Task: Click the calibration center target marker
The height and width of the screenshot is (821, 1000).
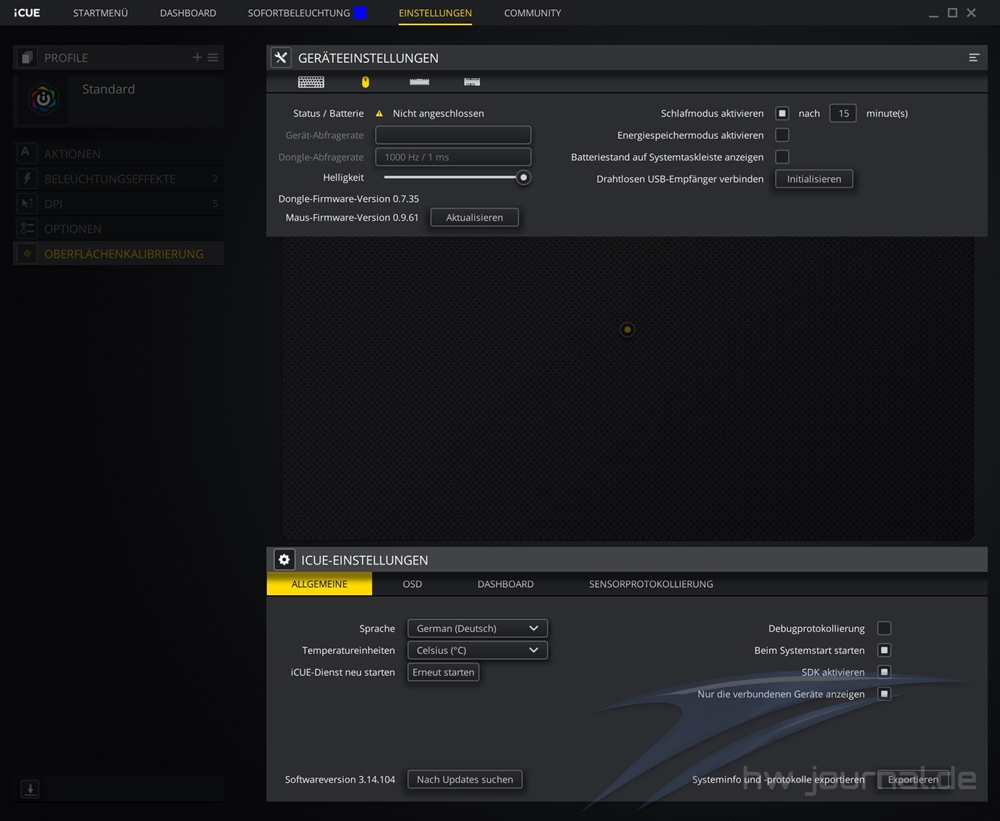Action: 627,330
